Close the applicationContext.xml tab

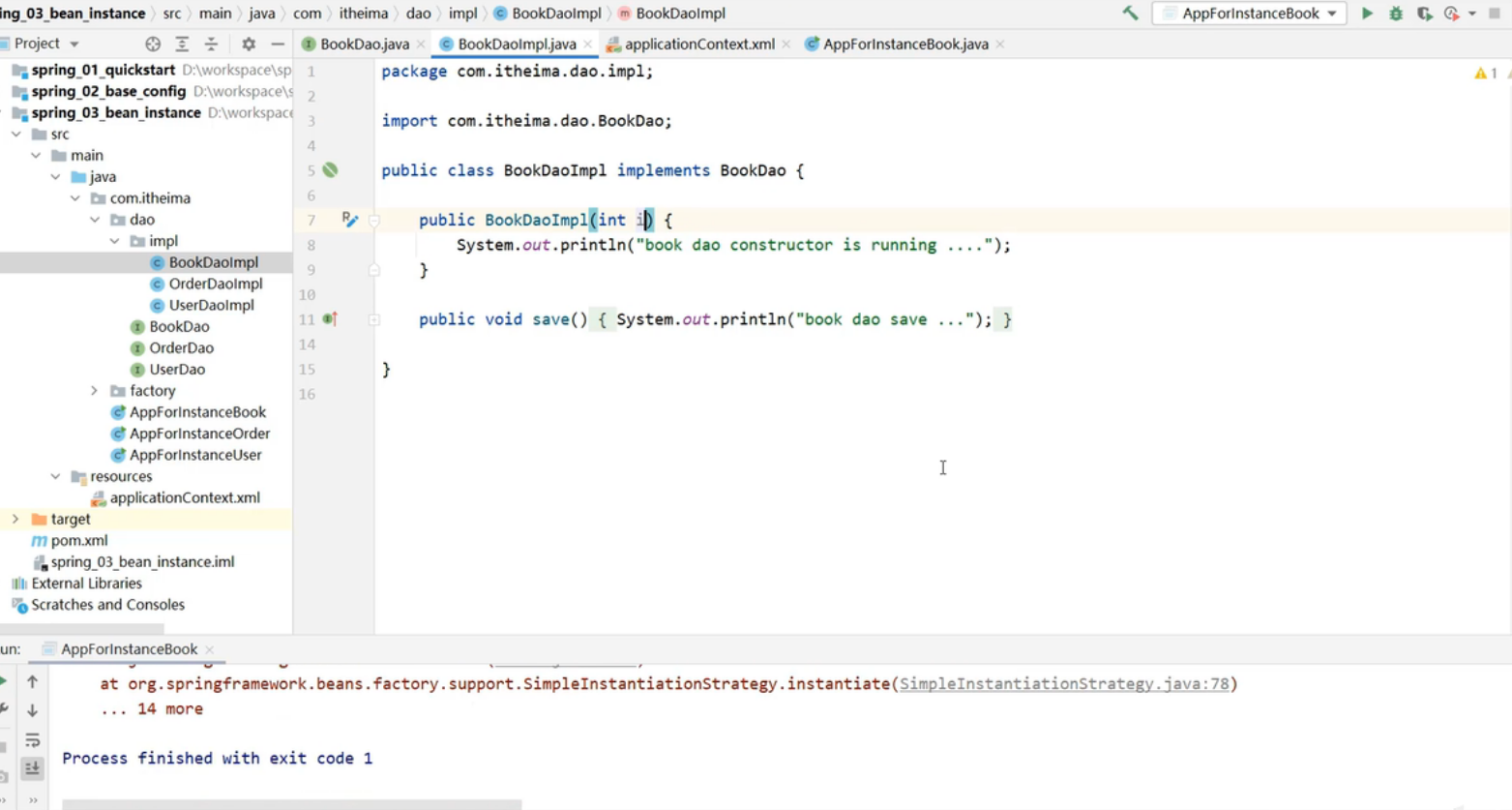point(786,45)
